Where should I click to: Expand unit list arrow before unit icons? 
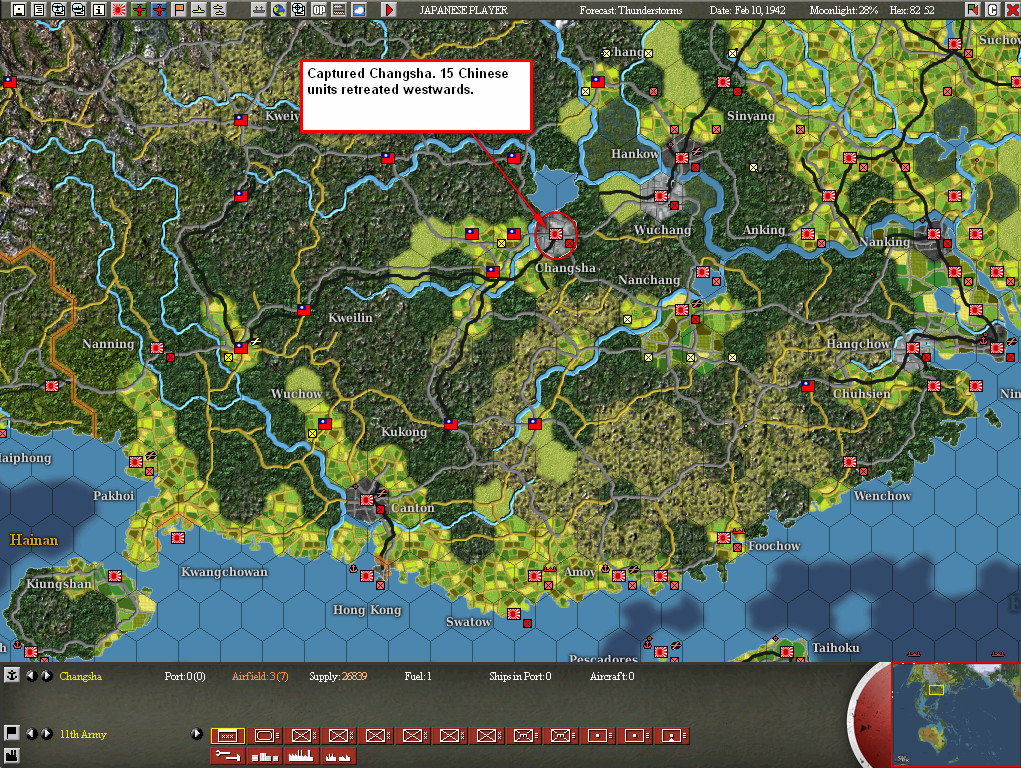tap(197, 734)
